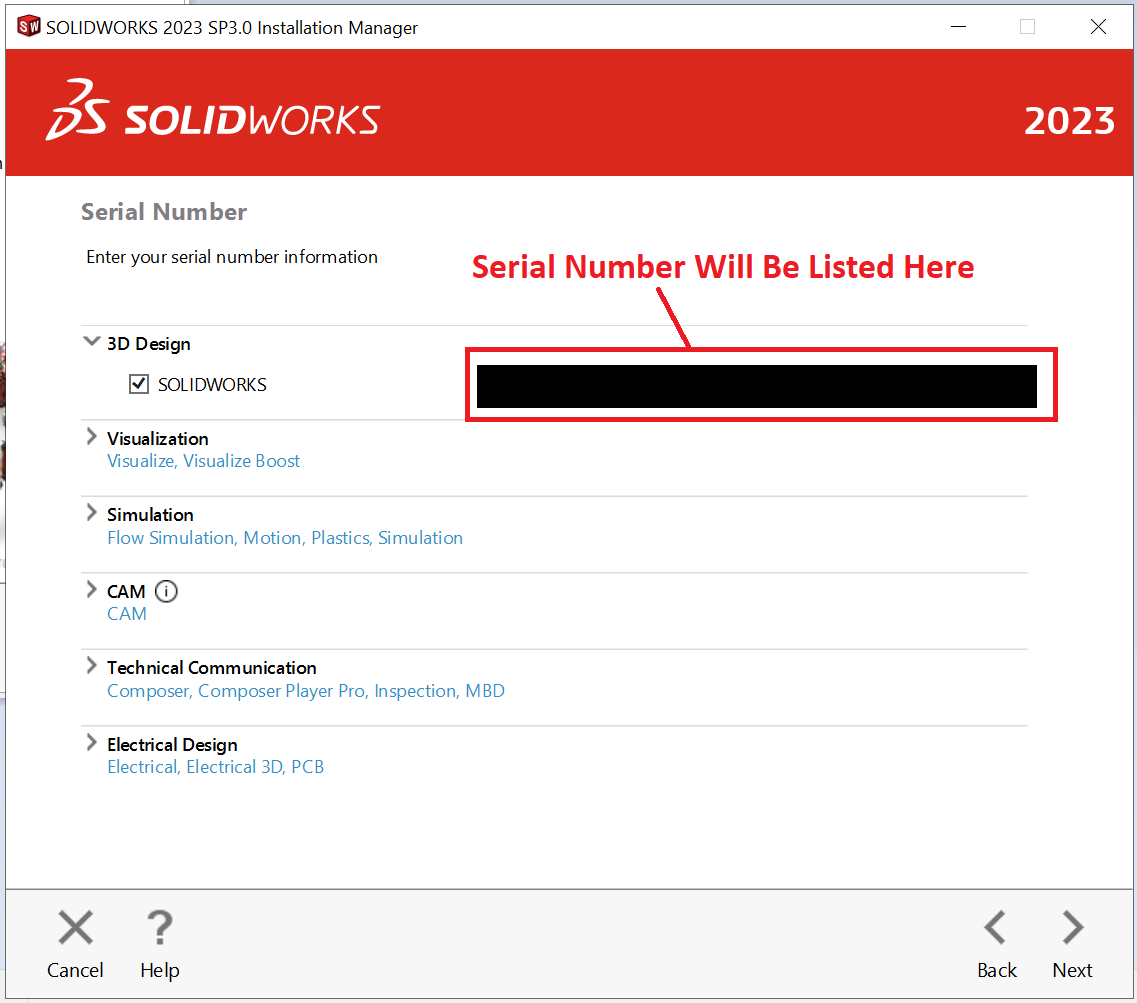Click the blue CAM link
Image resolution: width=1137 pixels, height=1003 pixels.
coord(127,614)
